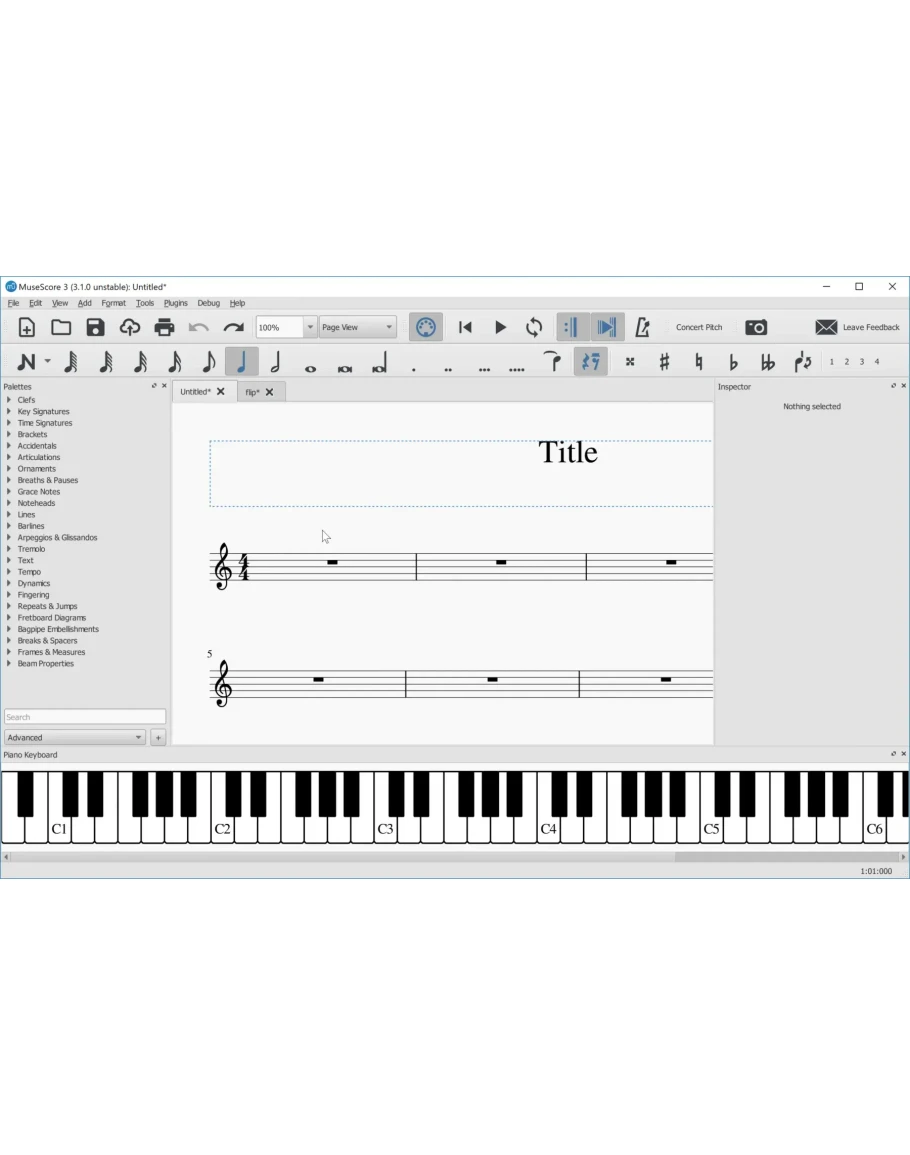This screenshot has height=1155, width=910.
Task: Switch to the flip* score tab
Action: 252,392
